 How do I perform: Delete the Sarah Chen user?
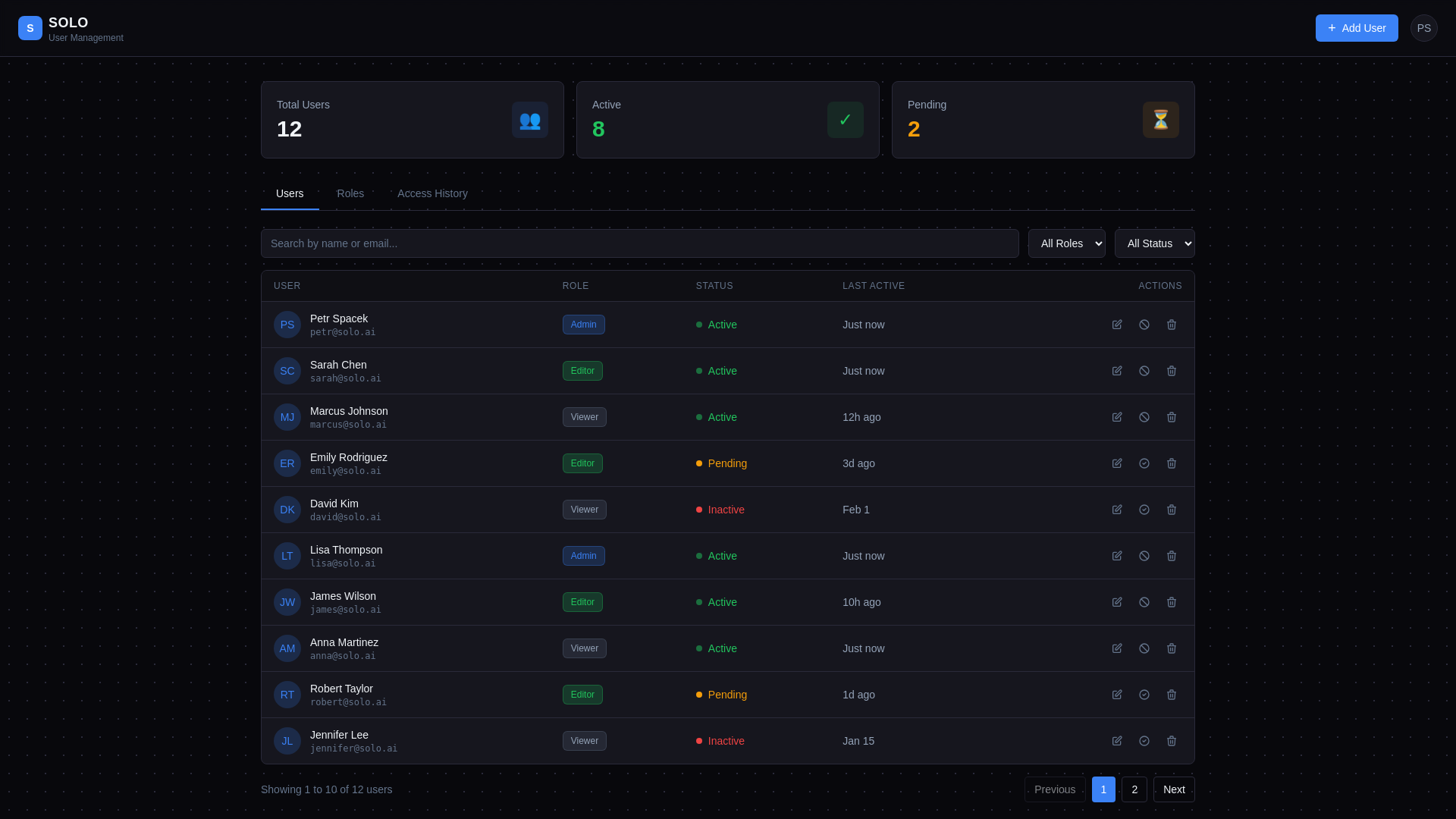1172,371
